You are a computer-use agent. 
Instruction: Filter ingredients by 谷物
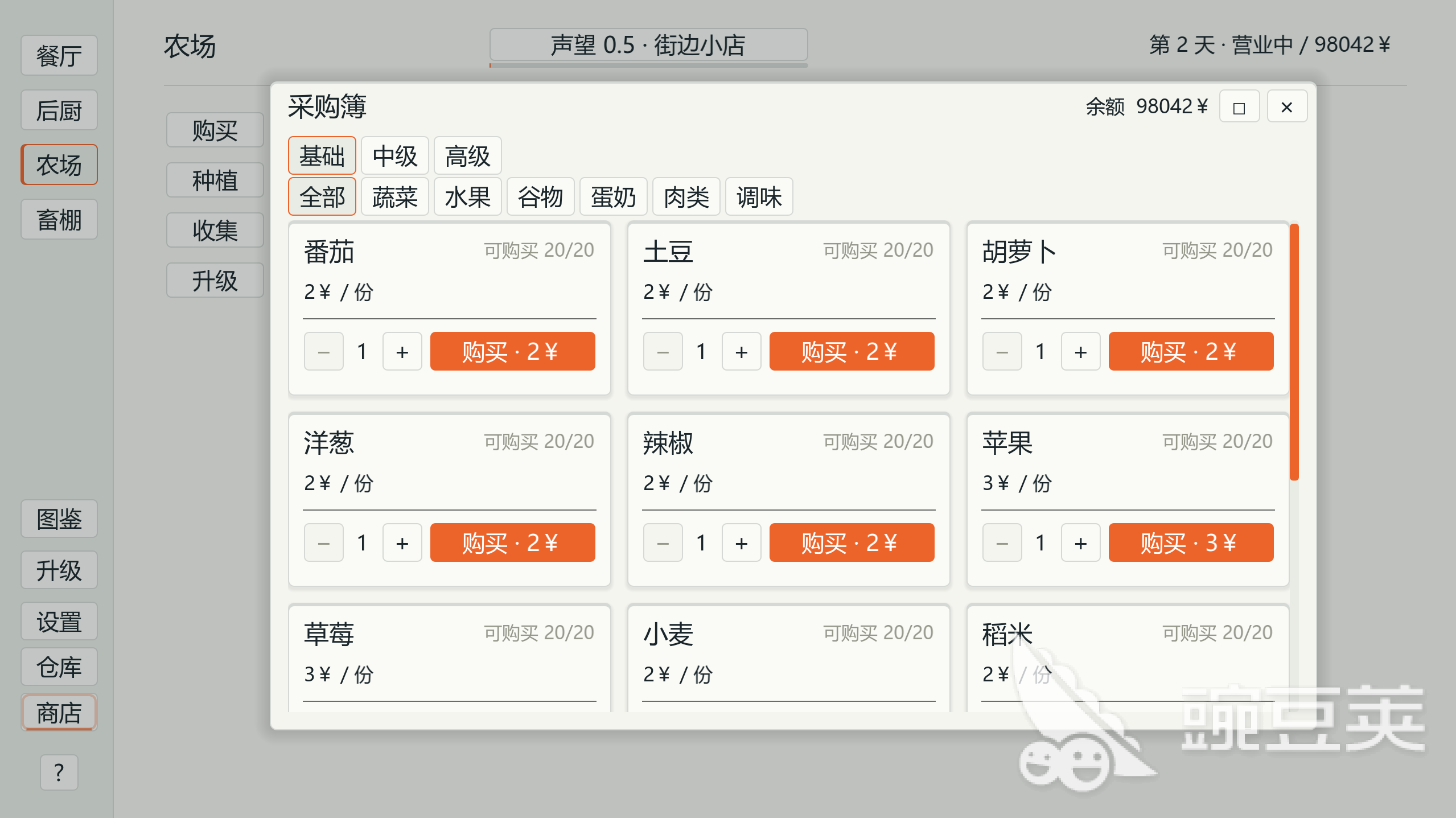540,197
